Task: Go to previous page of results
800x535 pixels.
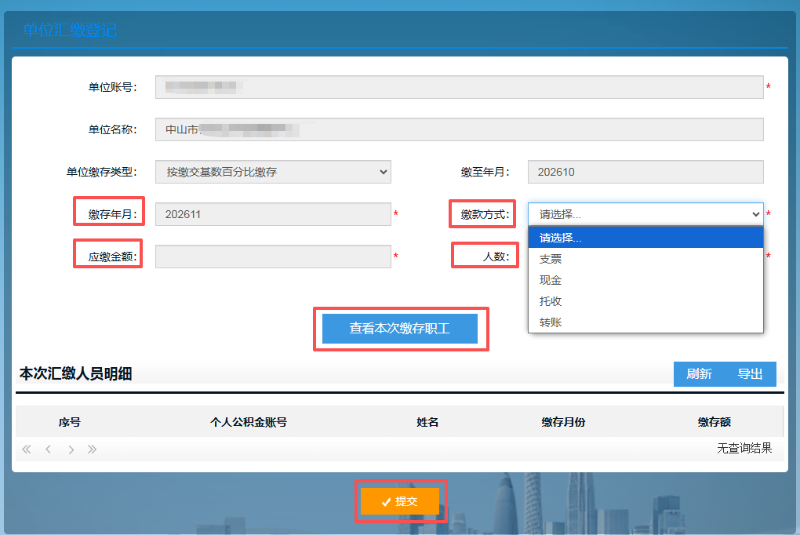Action: [48, 449]
